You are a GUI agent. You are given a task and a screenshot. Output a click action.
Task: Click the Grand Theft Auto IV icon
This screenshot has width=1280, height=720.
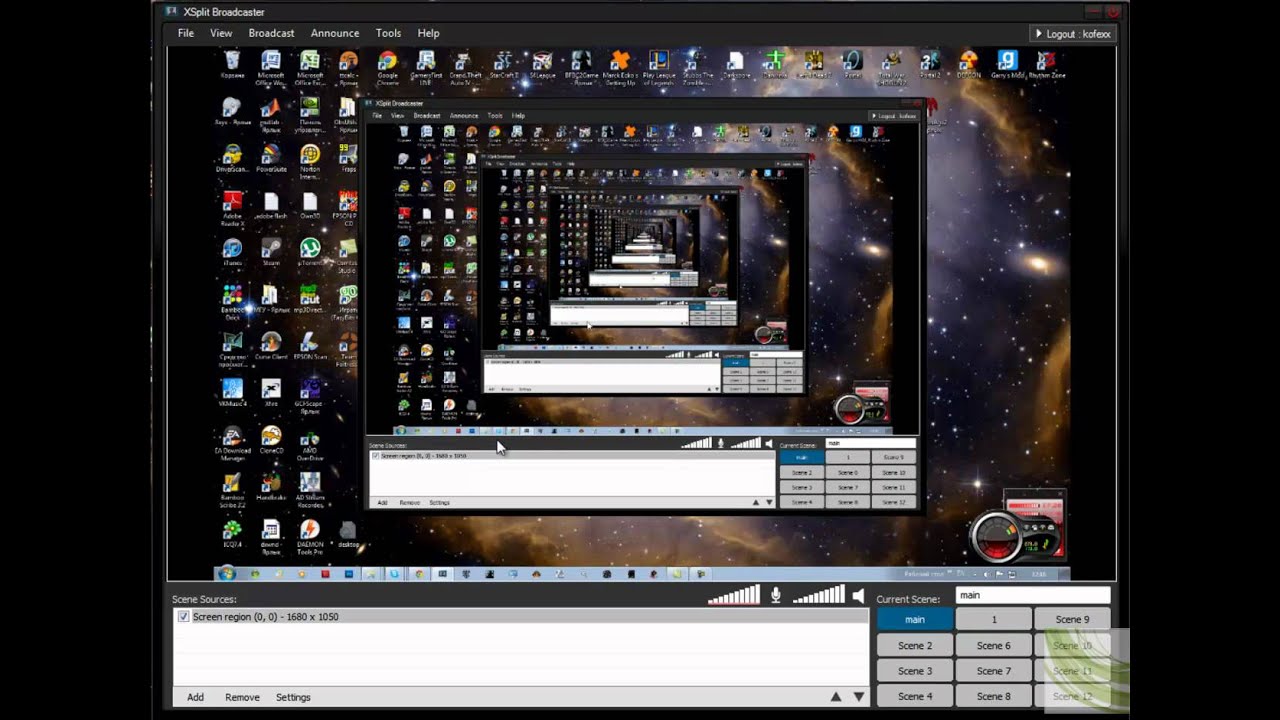click(465, 69)
